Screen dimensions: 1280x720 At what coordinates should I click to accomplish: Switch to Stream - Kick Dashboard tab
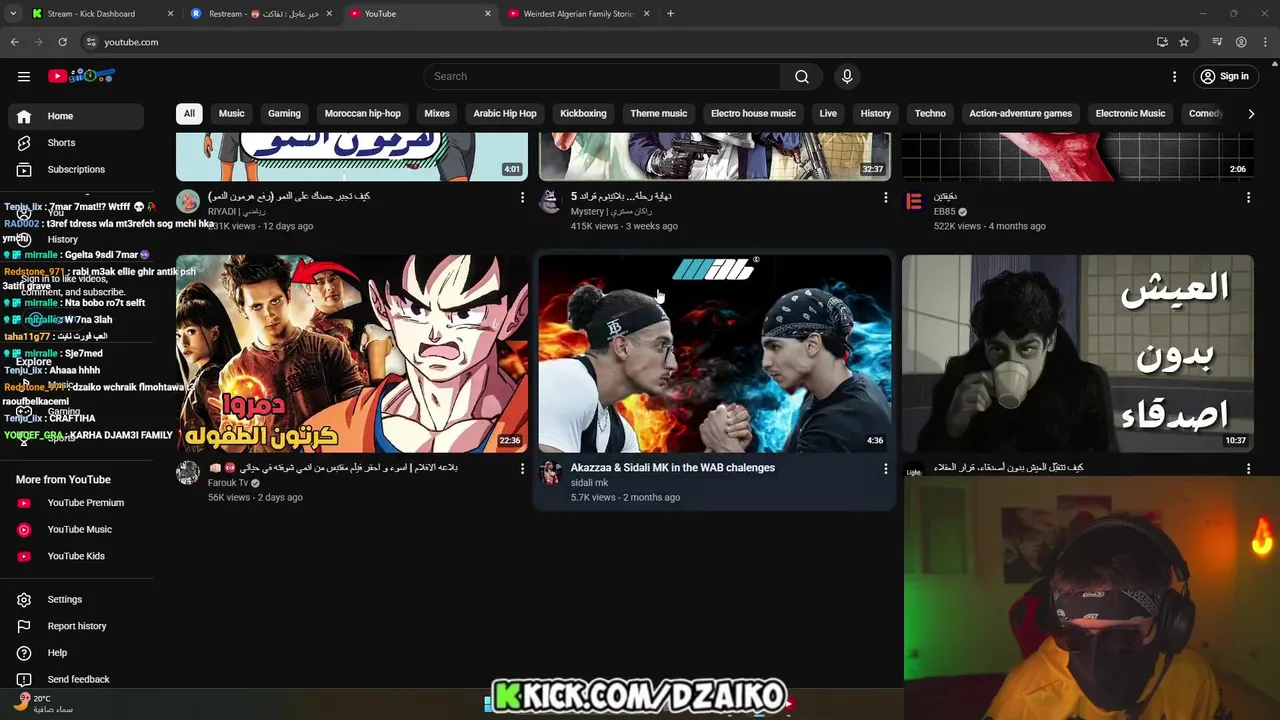[101, 14]
